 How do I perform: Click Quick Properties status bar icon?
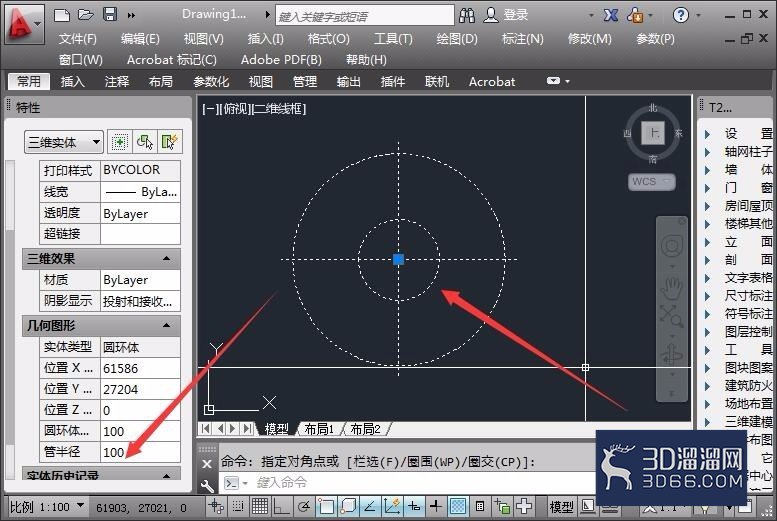pyautogui.click(x=480, y=506)
